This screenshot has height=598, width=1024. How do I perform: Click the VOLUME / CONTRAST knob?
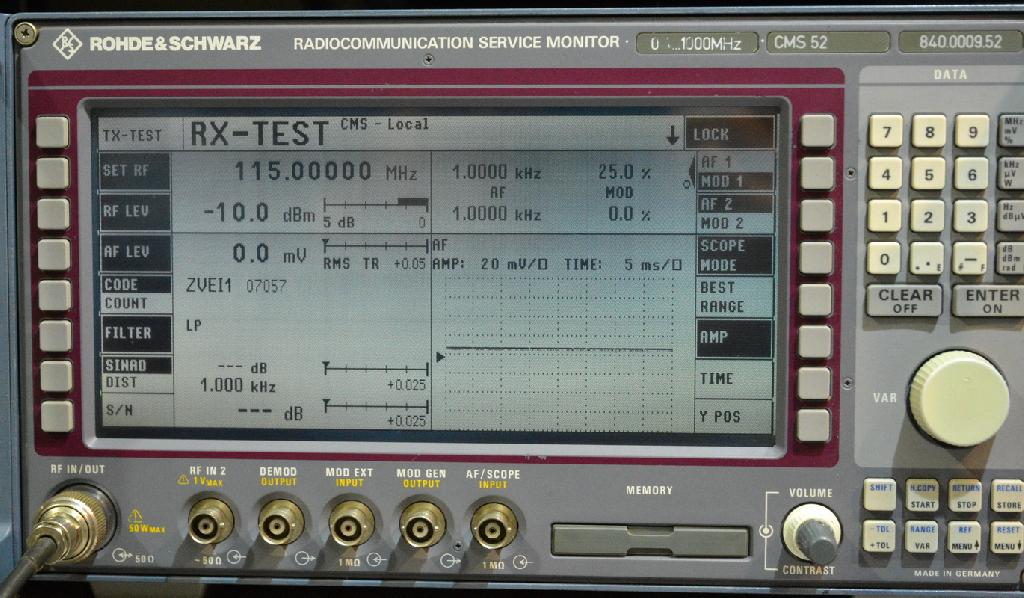(812, 534)
